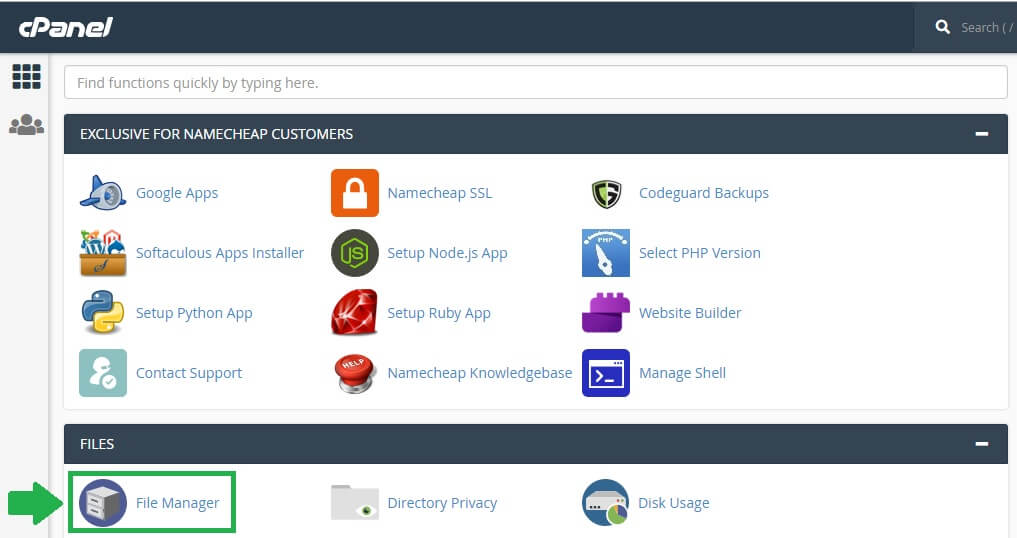
Task: Open the Namecheap Knowledgebase link
Action: coord(480,373)
